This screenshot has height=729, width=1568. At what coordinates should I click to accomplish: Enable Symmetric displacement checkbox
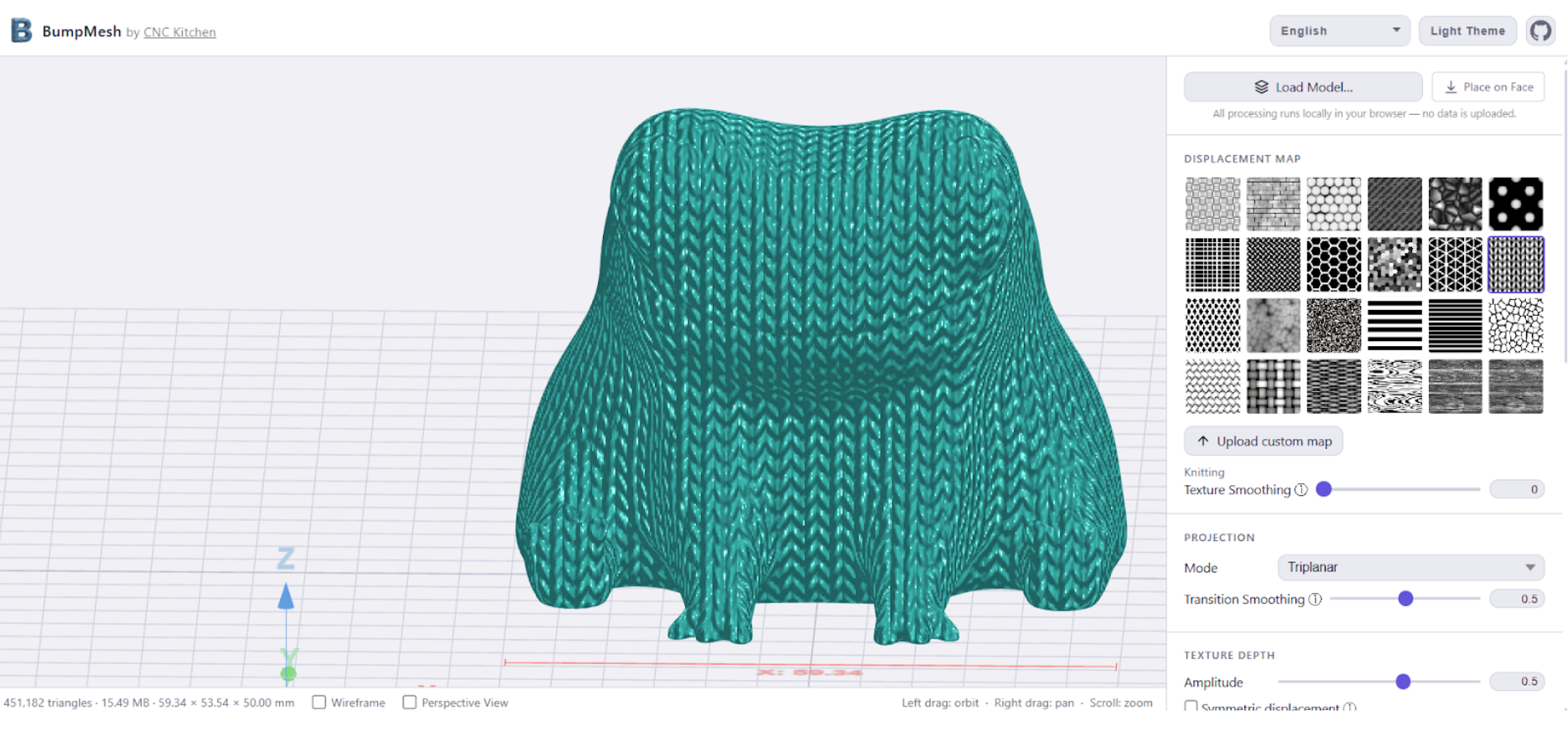(1191, 706)
